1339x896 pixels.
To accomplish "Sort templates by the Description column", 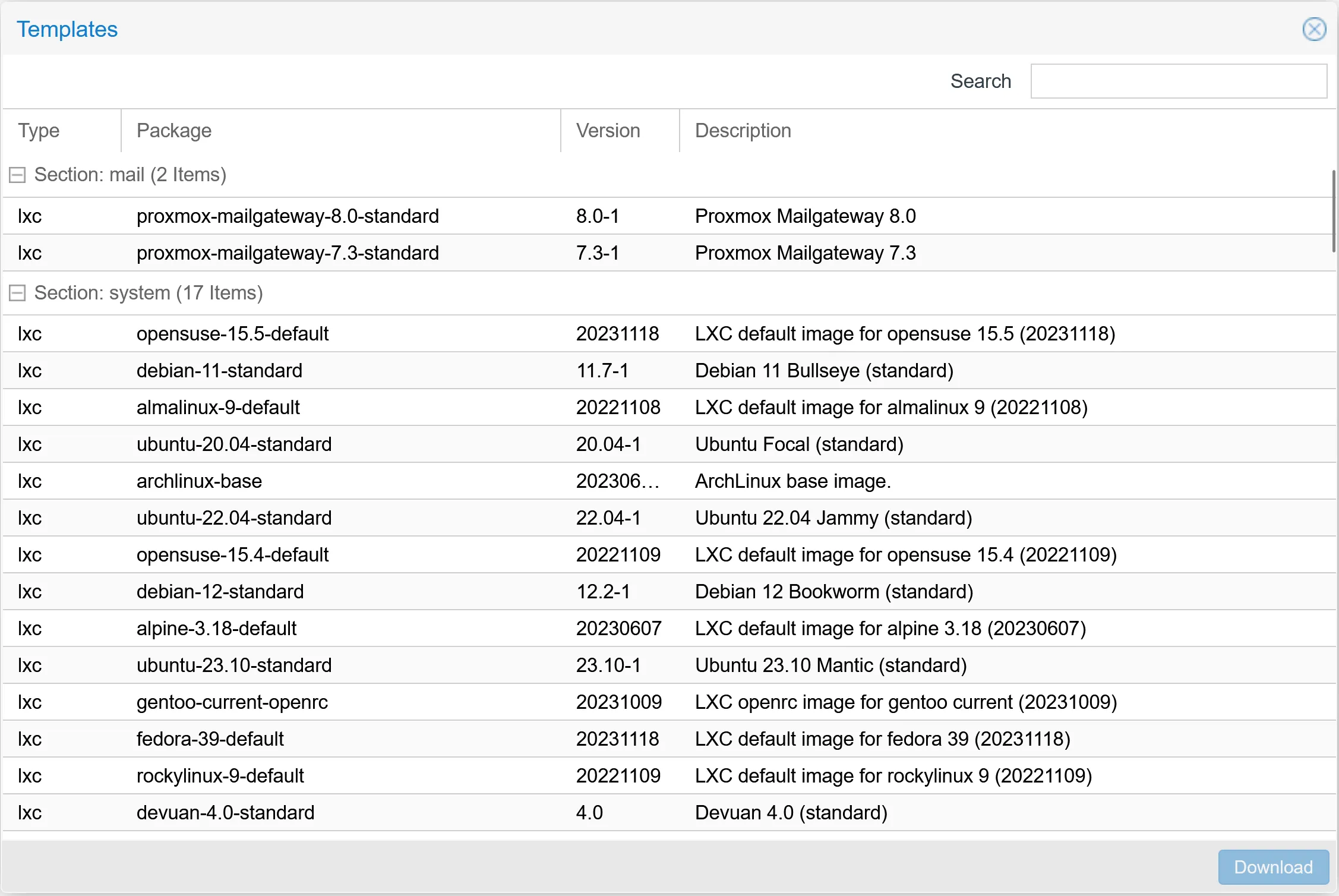I will [742, 130].
